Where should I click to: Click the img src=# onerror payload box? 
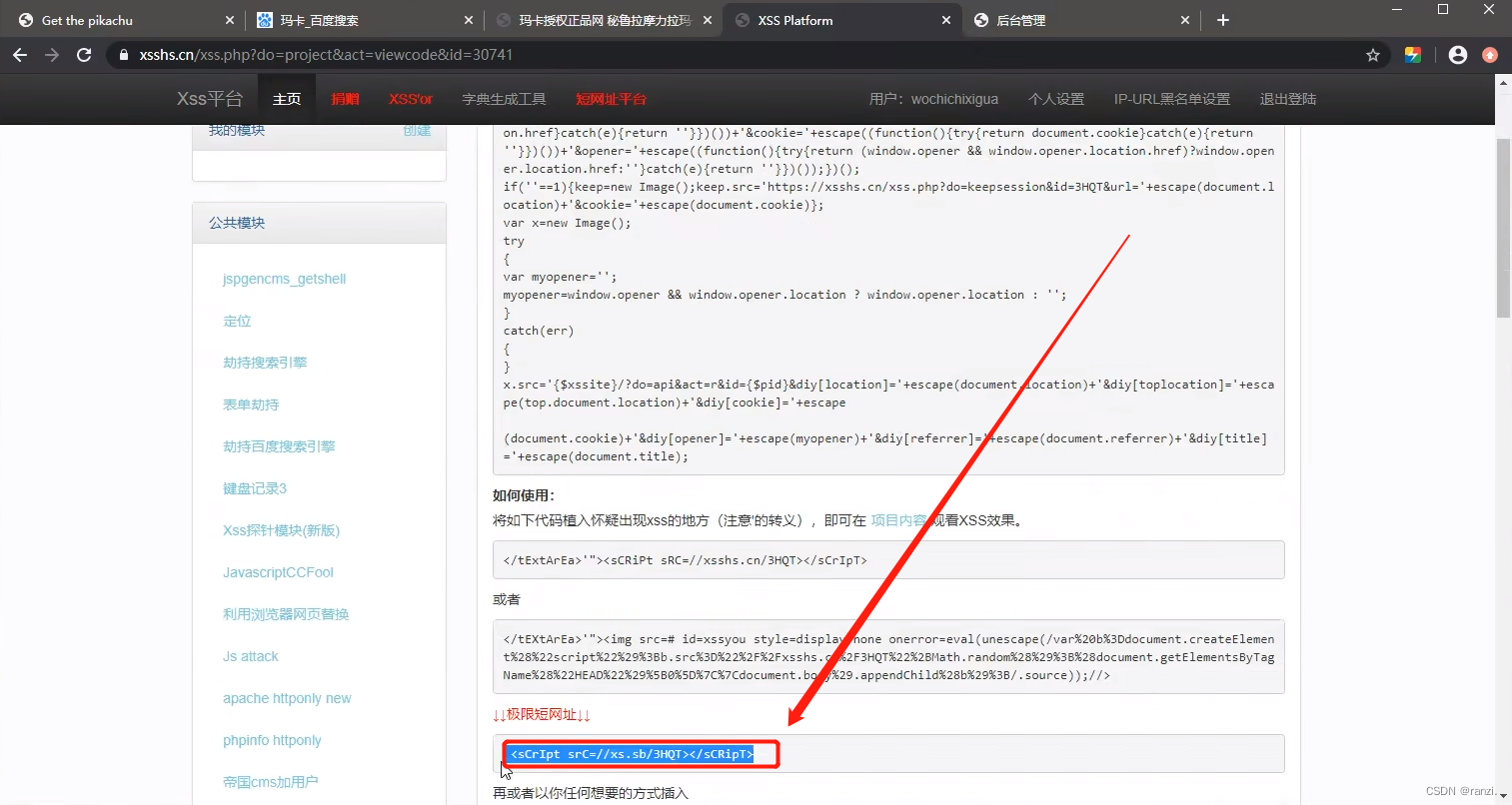click(888, 656)
